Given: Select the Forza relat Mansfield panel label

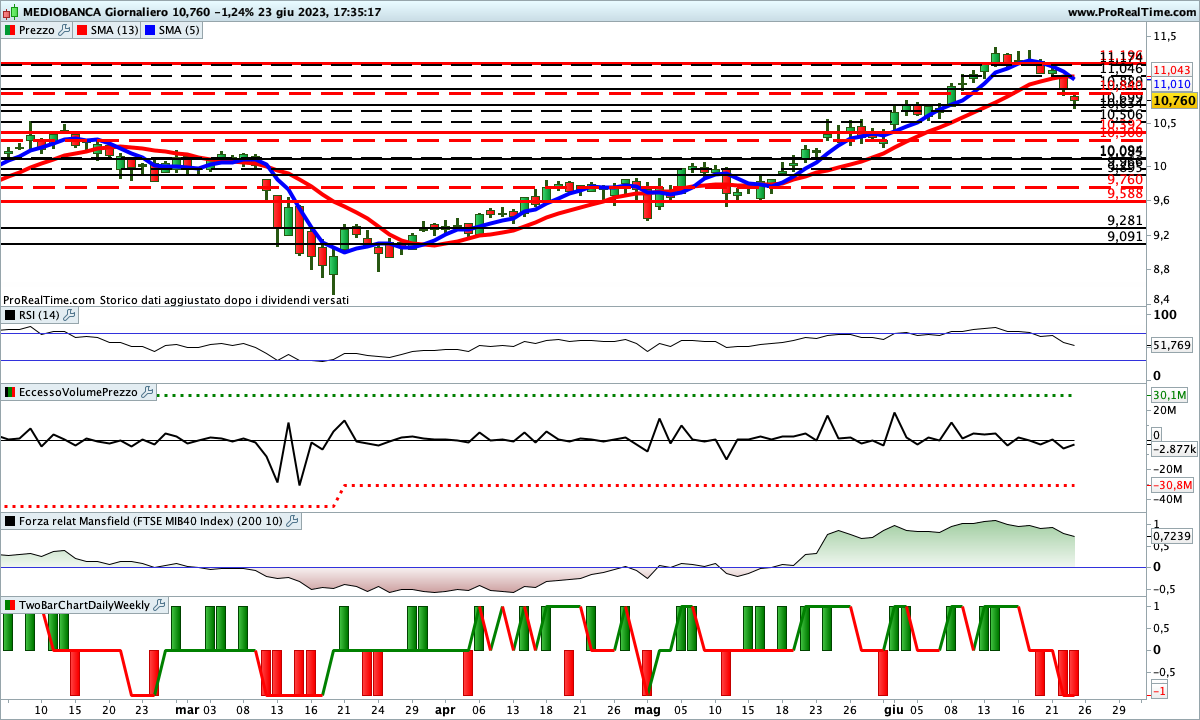Looking at the screenshot, I should coord(151,521).
